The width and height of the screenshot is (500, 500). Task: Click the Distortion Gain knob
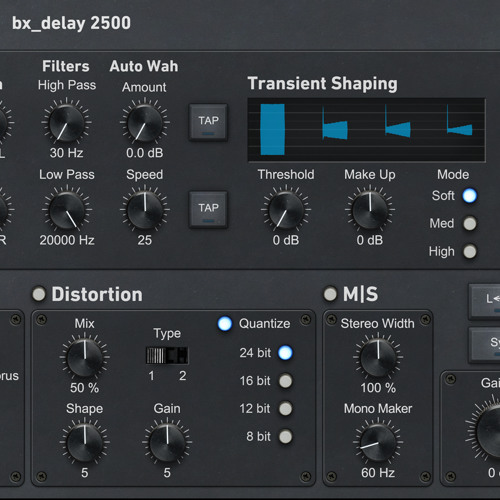(x=167, y=443)
